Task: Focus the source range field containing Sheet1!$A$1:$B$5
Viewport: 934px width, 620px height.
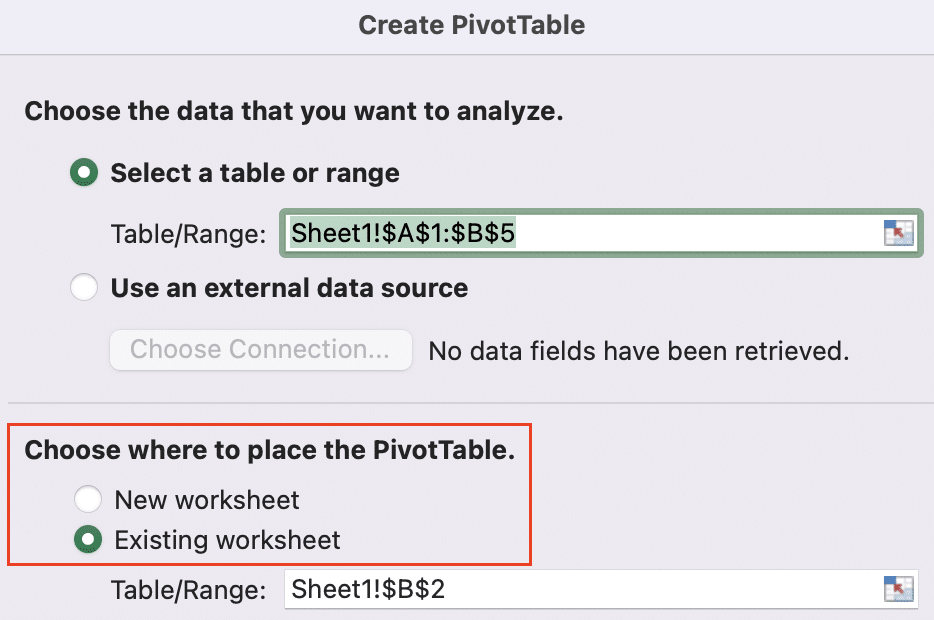Action: tap(601, 233)
